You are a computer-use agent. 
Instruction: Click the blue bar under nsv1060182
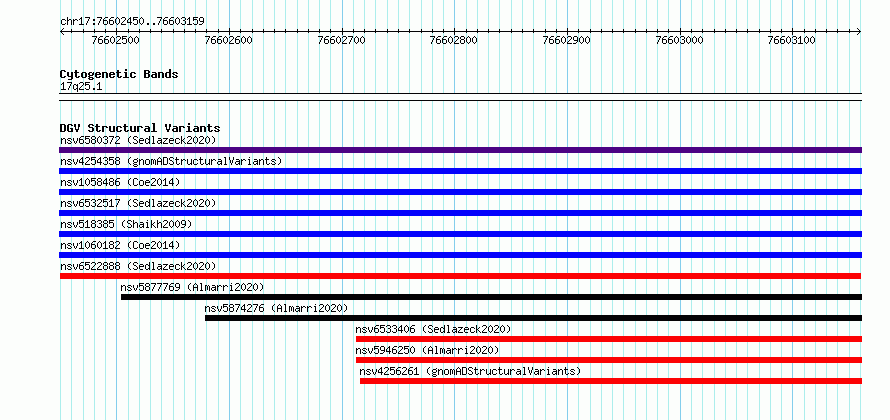click(x=460, y=255)
